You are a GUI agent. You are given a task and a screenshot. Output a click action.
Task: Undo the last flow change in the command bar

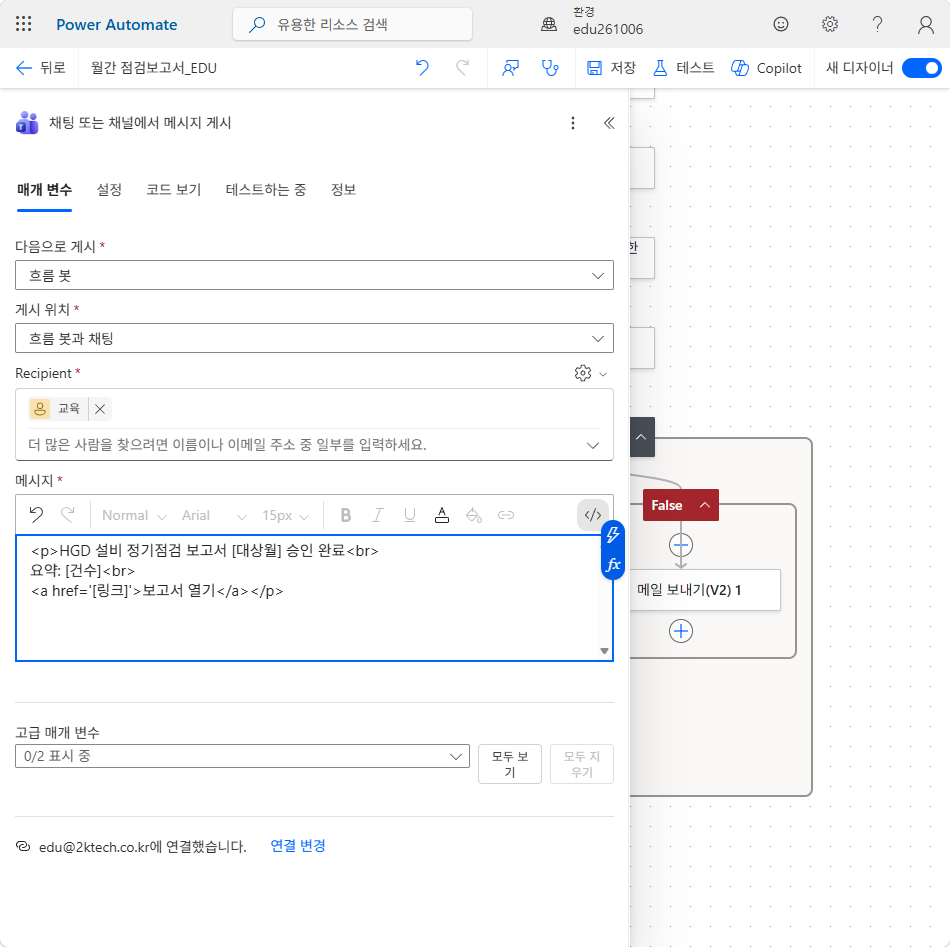pyautogui.click(x=422, y=67)
